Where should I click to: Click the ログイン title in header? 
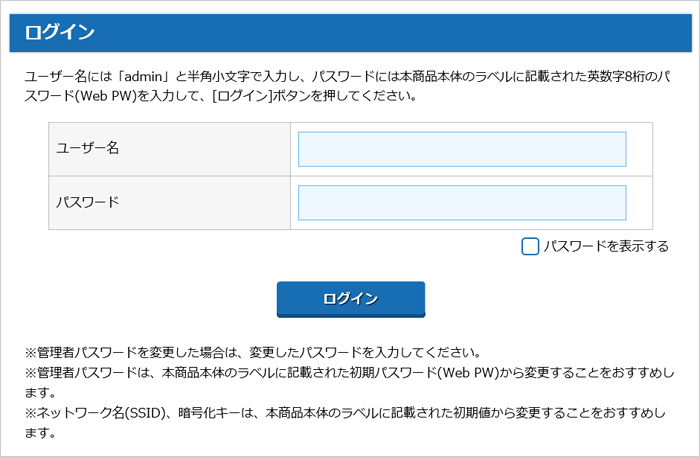60,32
